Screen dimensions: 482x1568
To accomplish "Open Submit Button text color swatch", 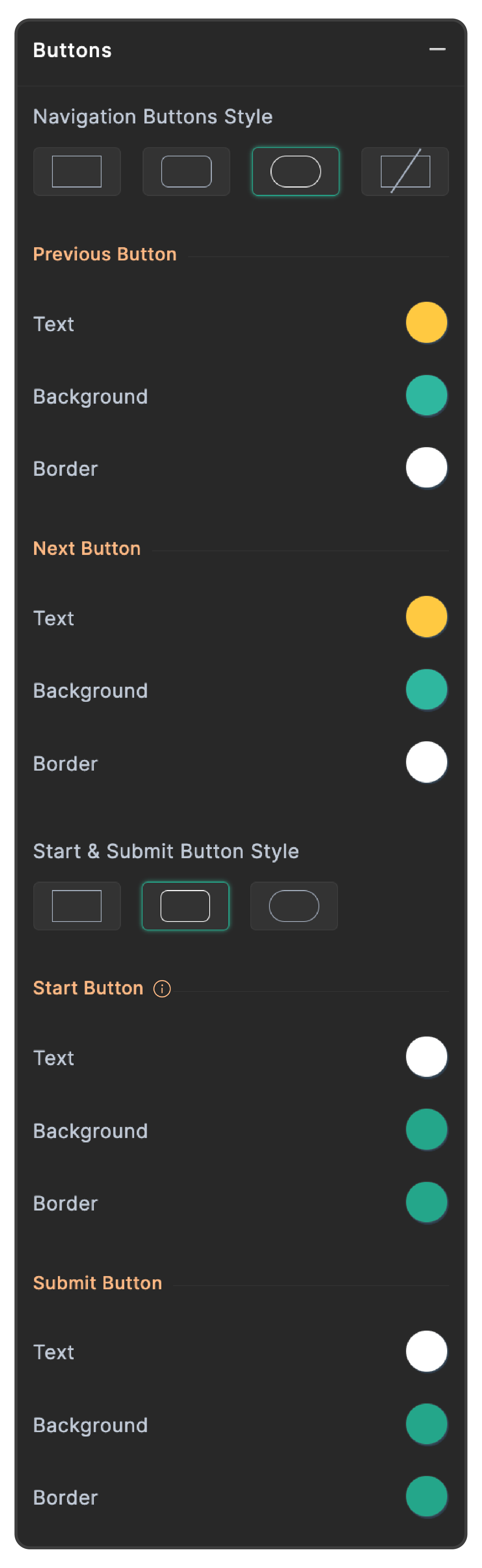I will pos(427,1351).
